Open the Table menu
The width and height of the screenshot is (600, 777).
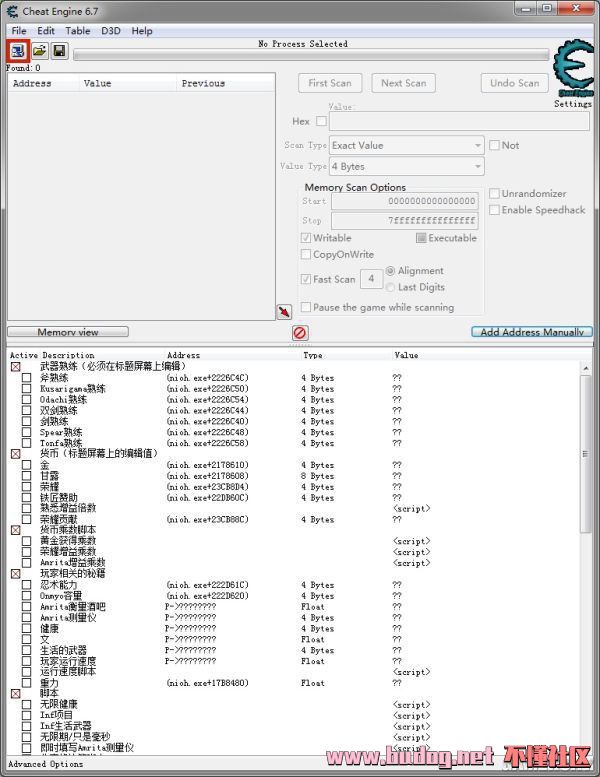pyautogui.click(x=78, y=31)
